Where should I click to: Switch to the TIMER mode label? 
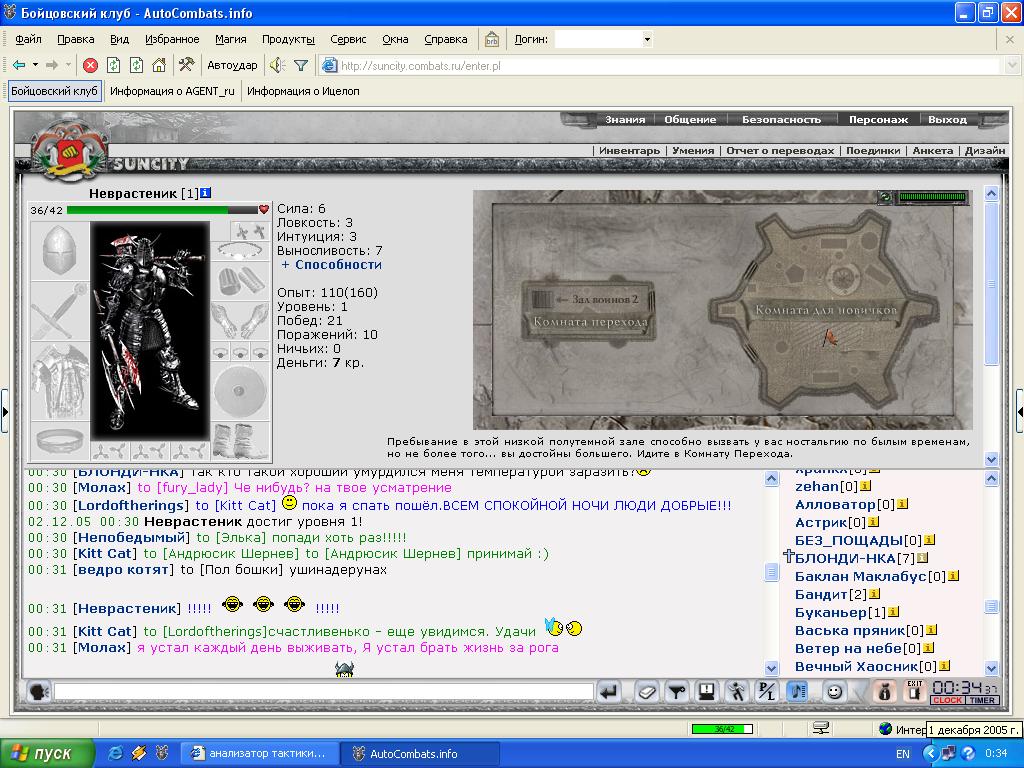(982, 700)
